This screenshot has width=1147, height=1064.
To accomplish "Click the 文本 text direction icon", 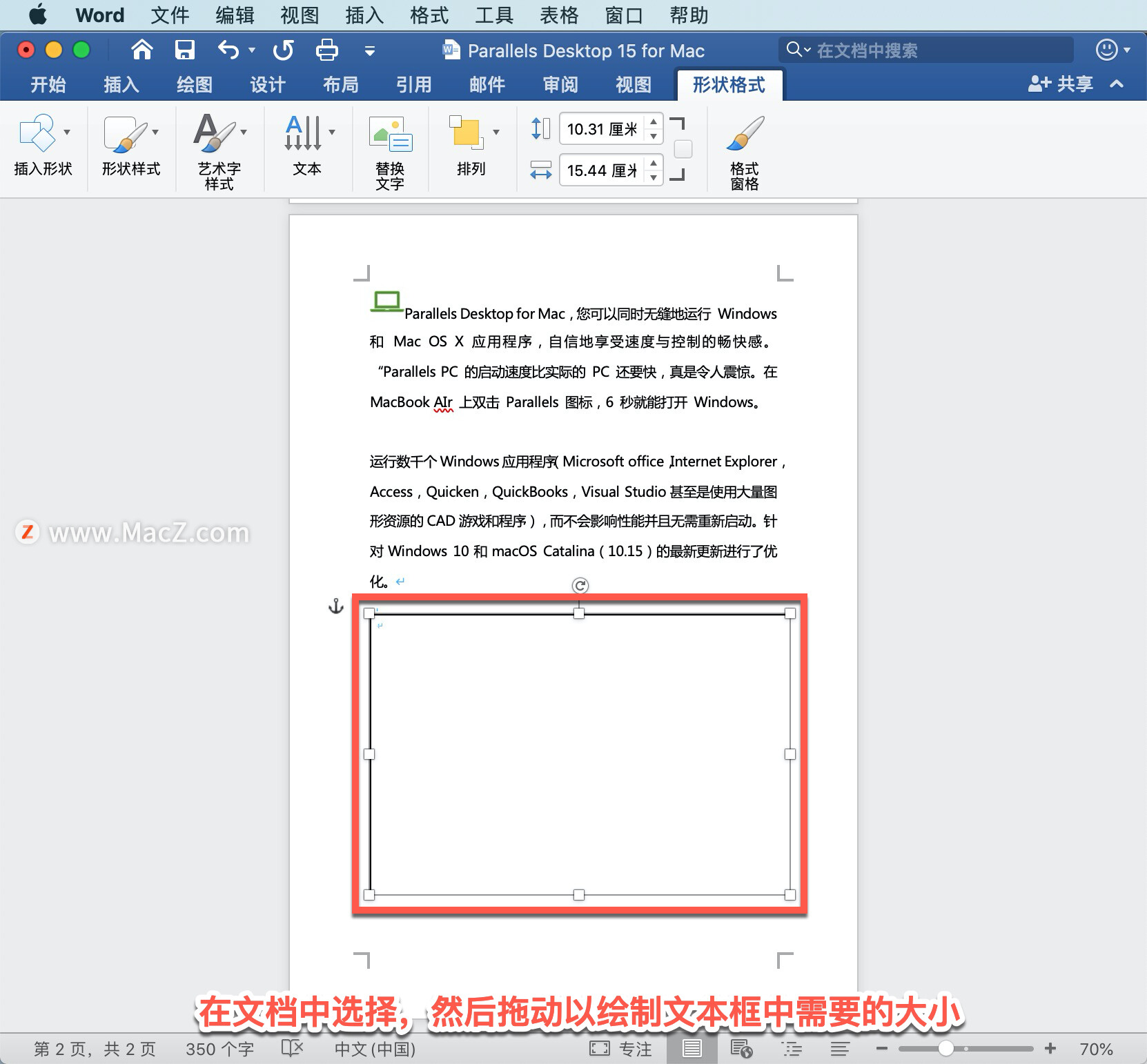I will (302, 132).
